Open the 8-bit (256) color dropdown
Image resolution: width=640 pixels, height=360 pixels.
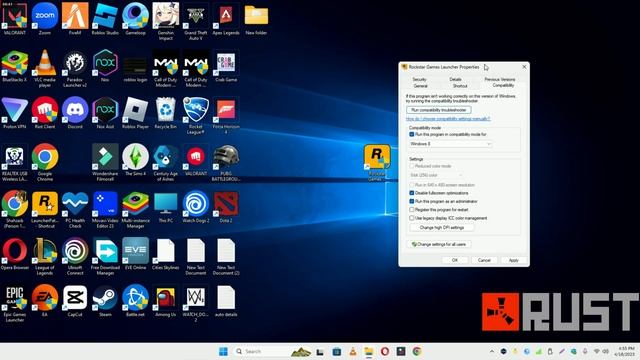tap(436, 175)
